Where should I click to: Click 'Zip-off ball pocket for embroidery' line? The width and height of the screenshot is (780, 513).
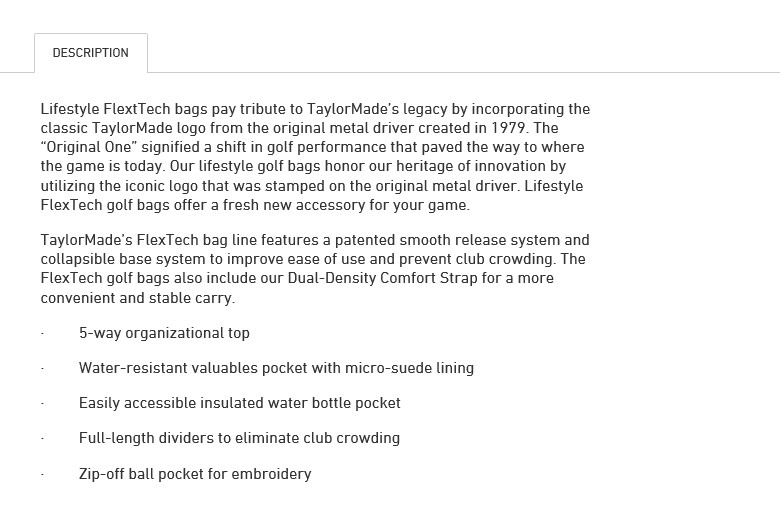point(195,473)
